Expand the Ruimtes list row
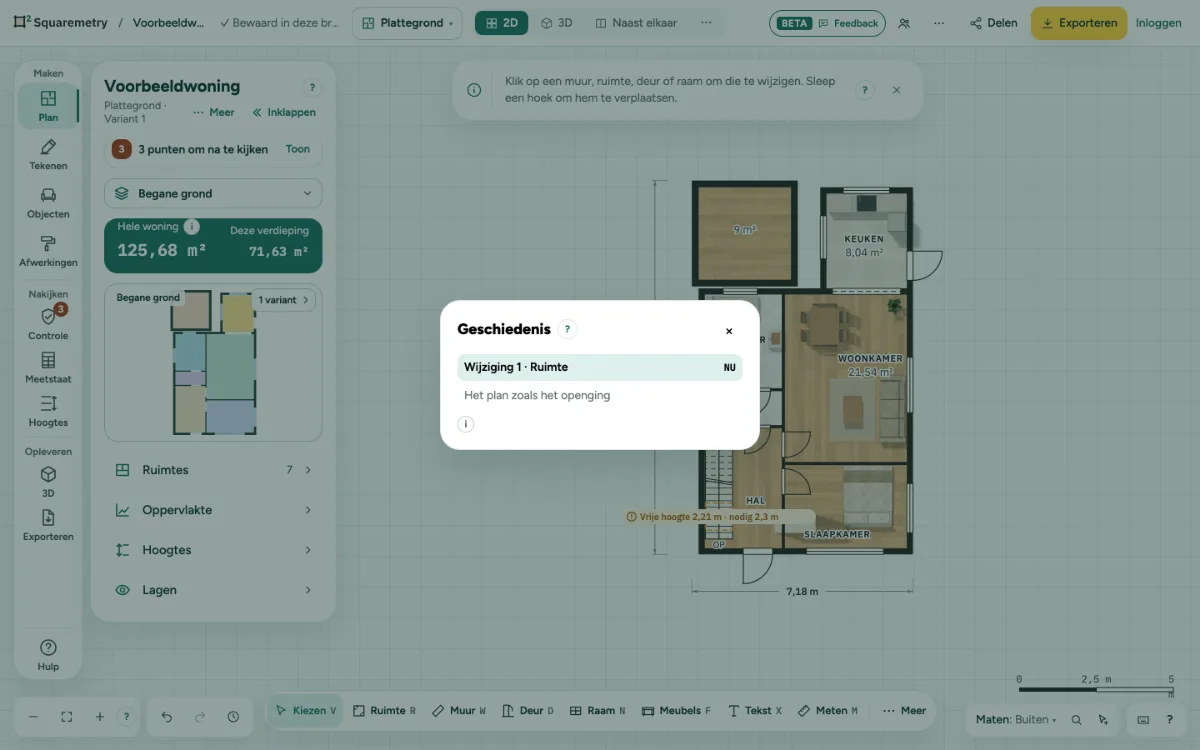Image resolution: width=1200 pixels, height=750 pixels. click(213, 470)
